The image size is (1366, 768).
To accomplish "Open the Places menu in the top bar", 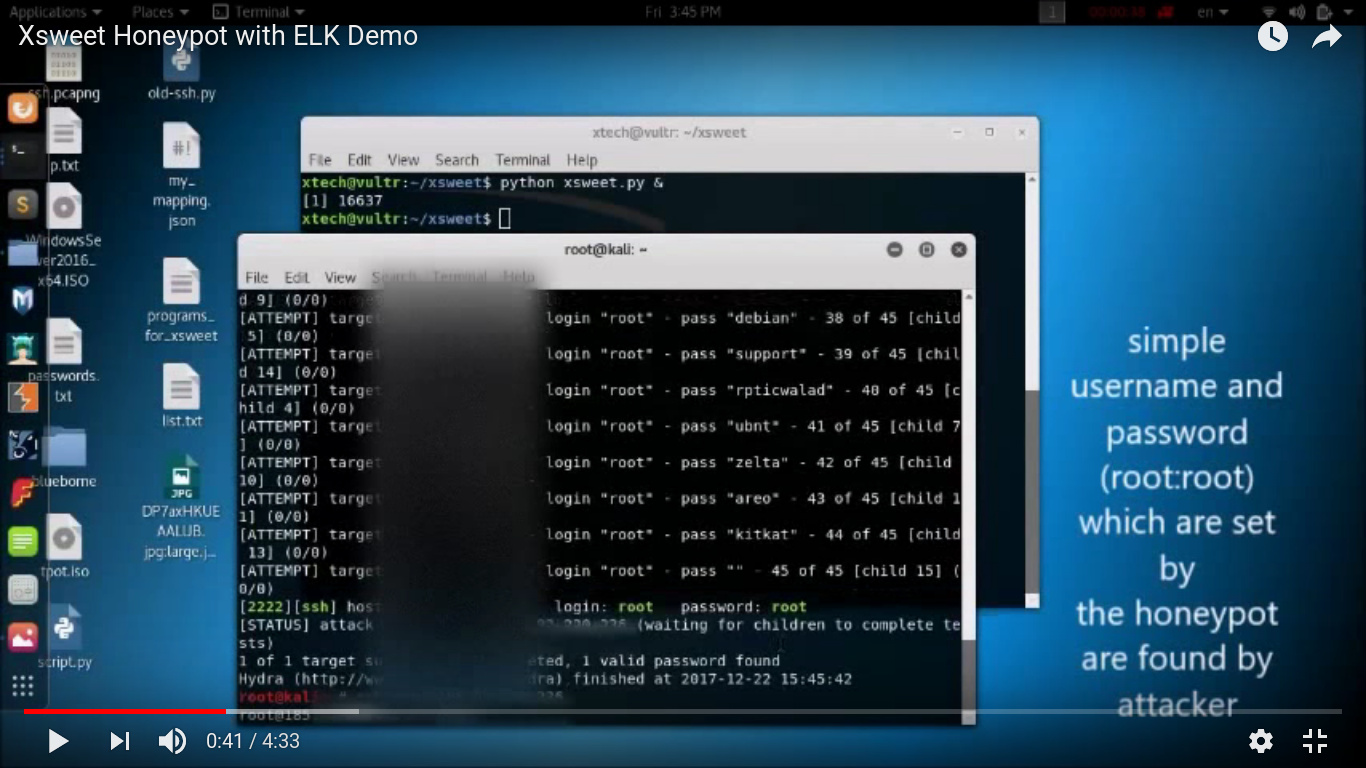I will [160, 12].
